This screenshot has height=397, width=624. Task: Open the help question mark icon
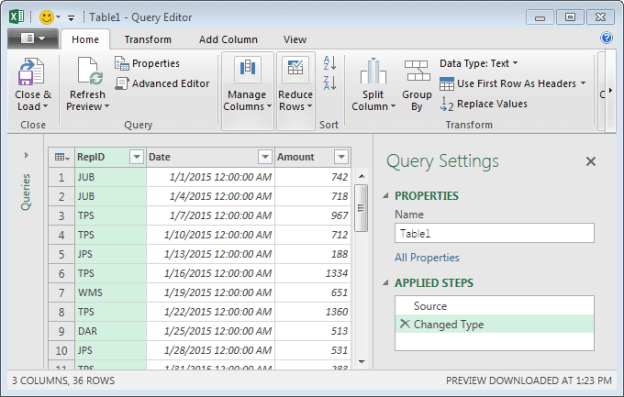[x=606, y=38]
